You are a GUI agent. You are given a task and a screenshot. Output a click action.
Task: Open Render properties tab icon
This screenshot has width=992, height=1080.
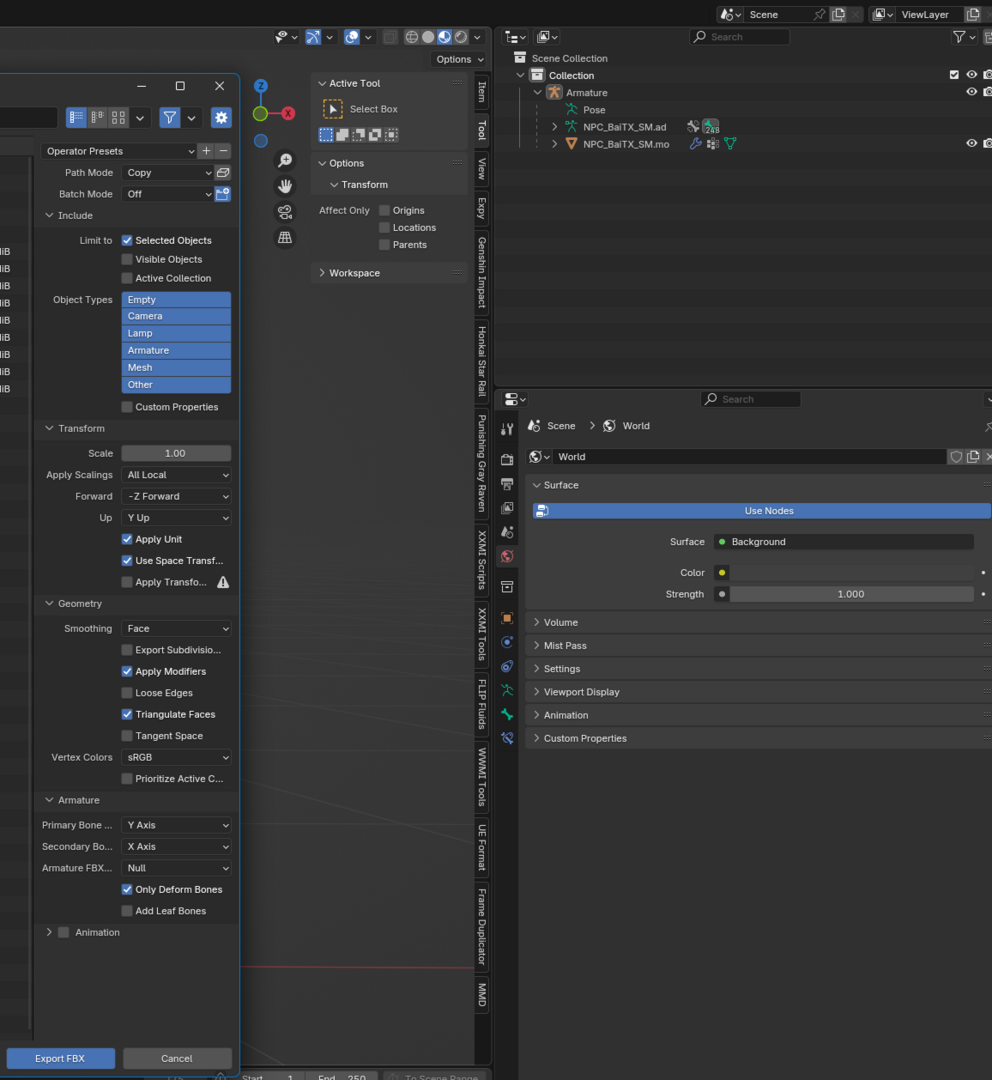coord(507,459)
